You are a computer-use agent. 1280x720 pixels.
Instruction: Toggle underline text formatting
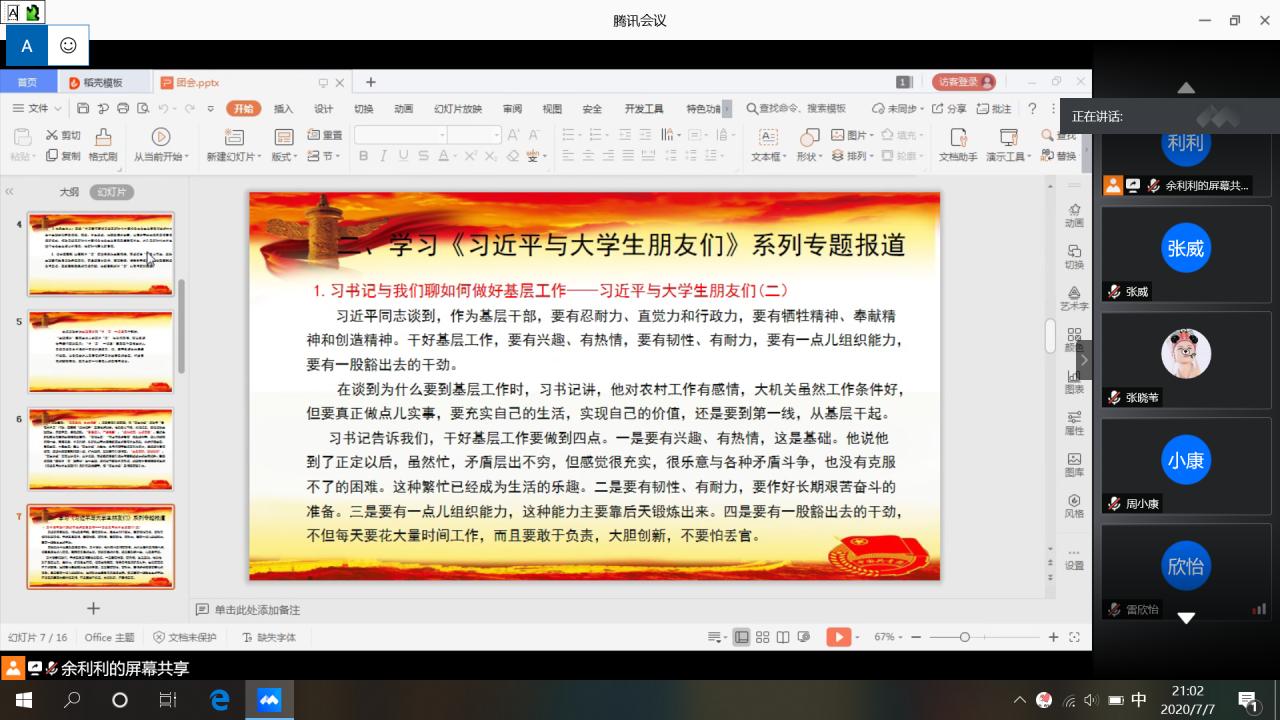pyautogui.click(x=404, y=156)
